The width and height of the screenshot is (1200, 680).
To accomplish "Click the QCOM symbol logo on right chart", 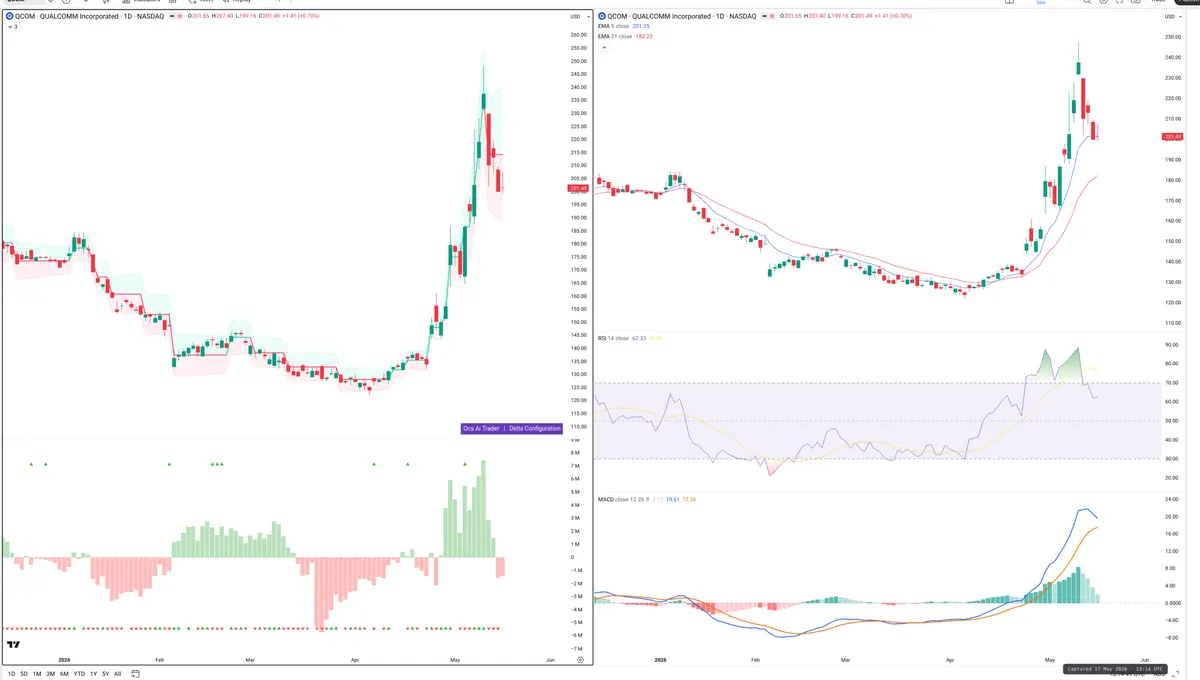I will point(602,17).
